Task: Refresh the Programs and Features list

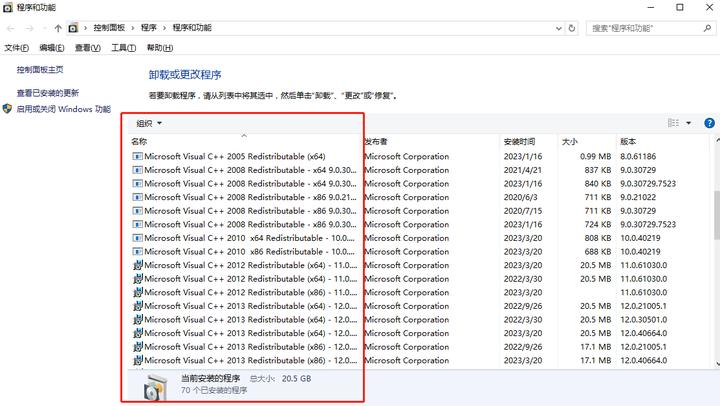Action: tap(572, 28)
